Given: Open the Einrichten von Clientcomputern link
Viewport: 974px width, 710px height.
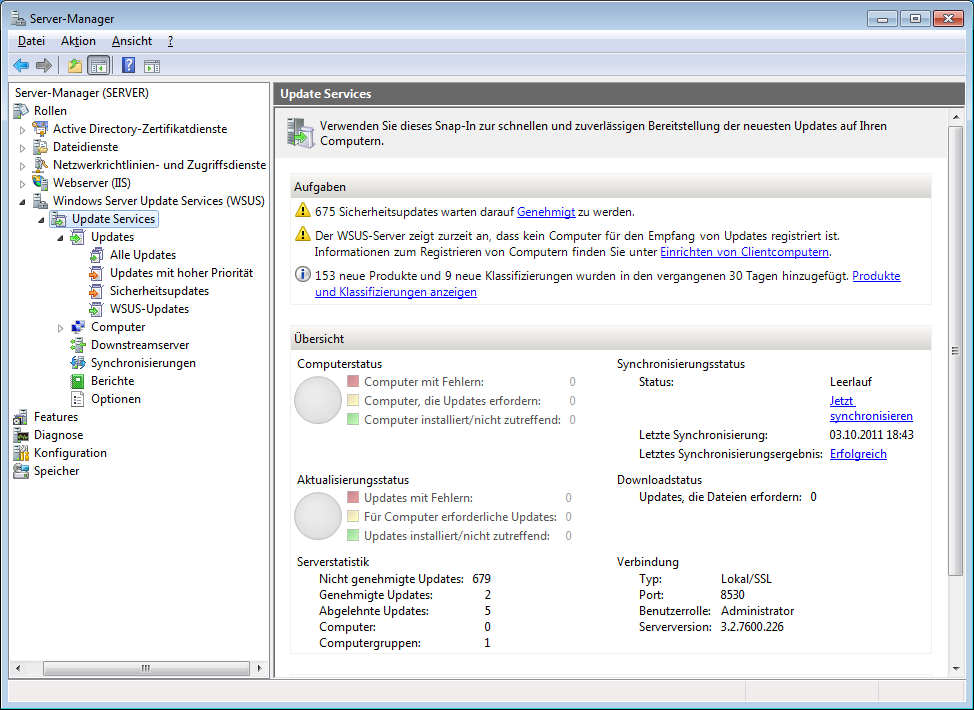Looking at the screenshot, I should (744, 252).
